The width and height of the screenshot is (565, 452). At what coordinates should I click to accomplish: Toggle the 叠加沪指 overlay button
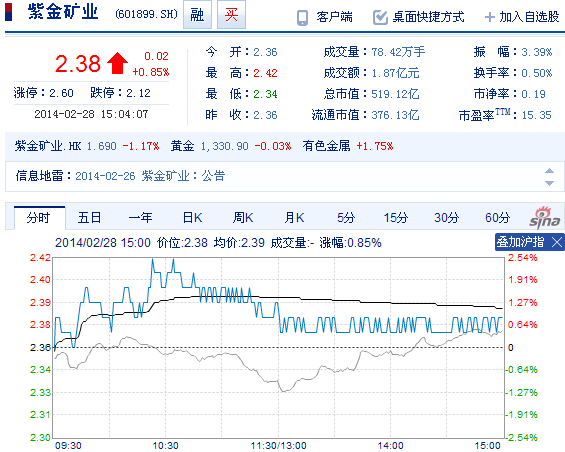(520, 242)
